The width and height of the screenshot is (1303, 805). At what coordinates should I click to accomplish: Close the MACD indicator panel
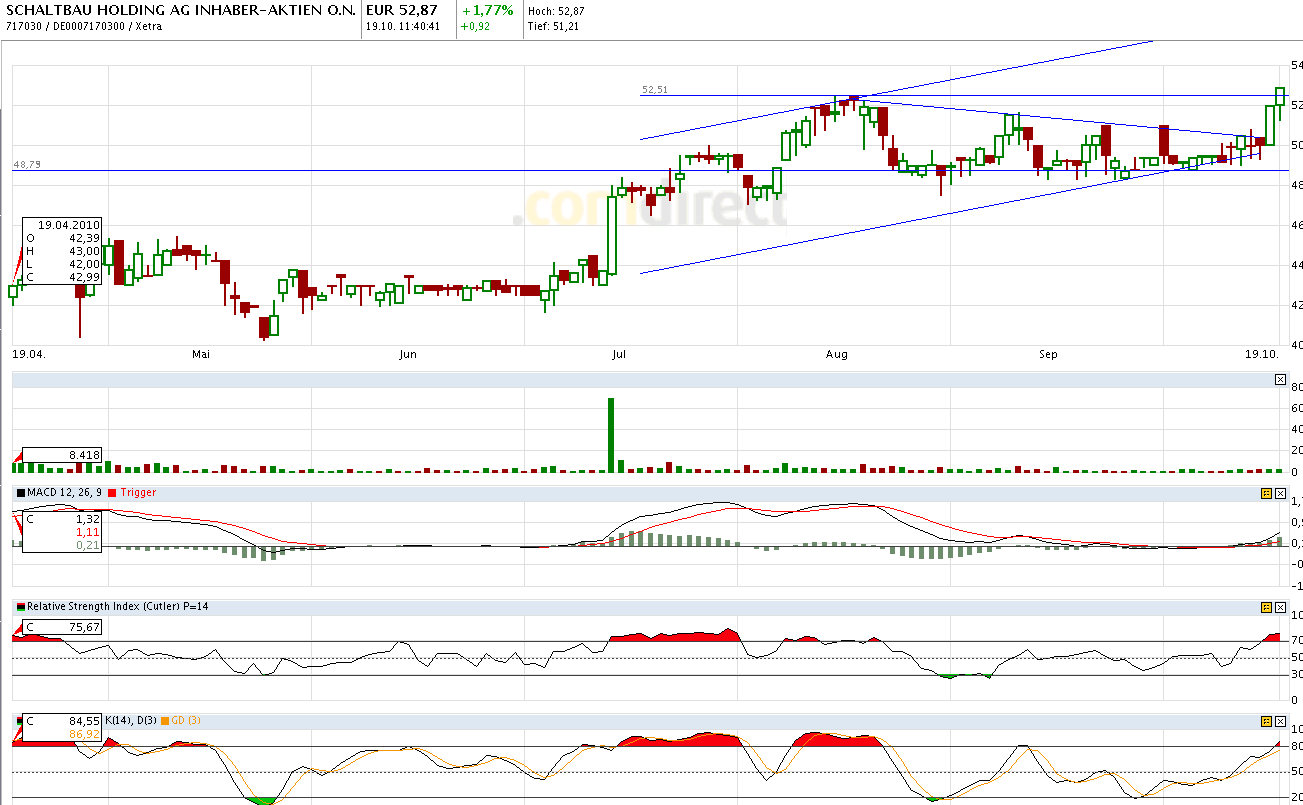click(1280, 493)
